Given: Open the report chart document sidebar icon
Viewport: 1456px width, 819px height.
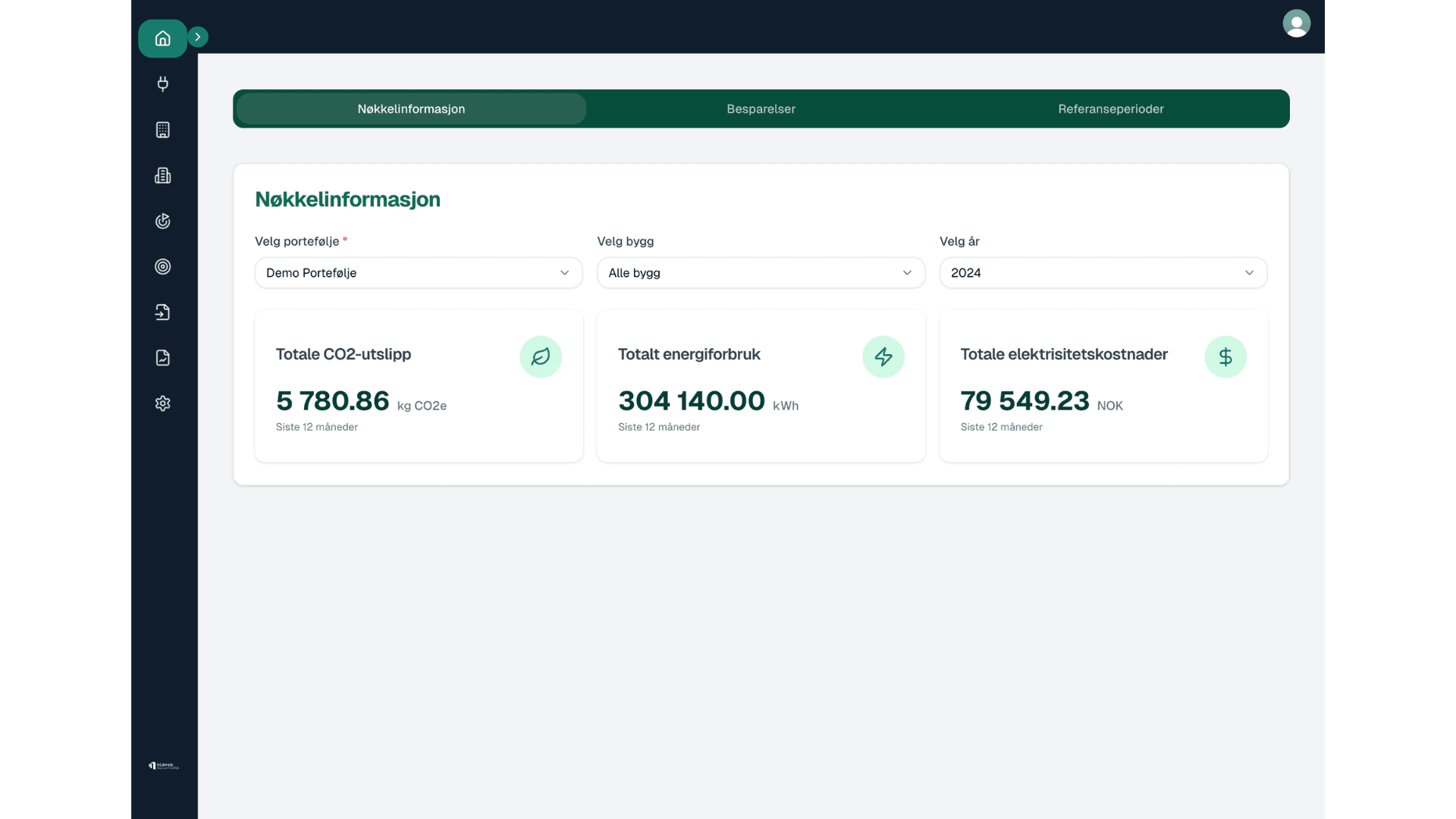Looking at the screenshot, I should [x=162, y=357].
